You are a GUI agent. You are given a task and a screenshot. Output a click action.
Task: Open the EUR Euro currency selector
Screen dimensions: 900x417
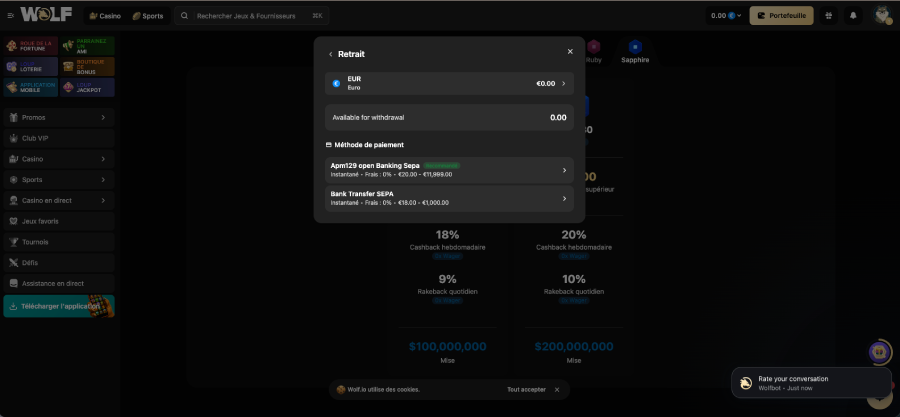pos(449,83)
